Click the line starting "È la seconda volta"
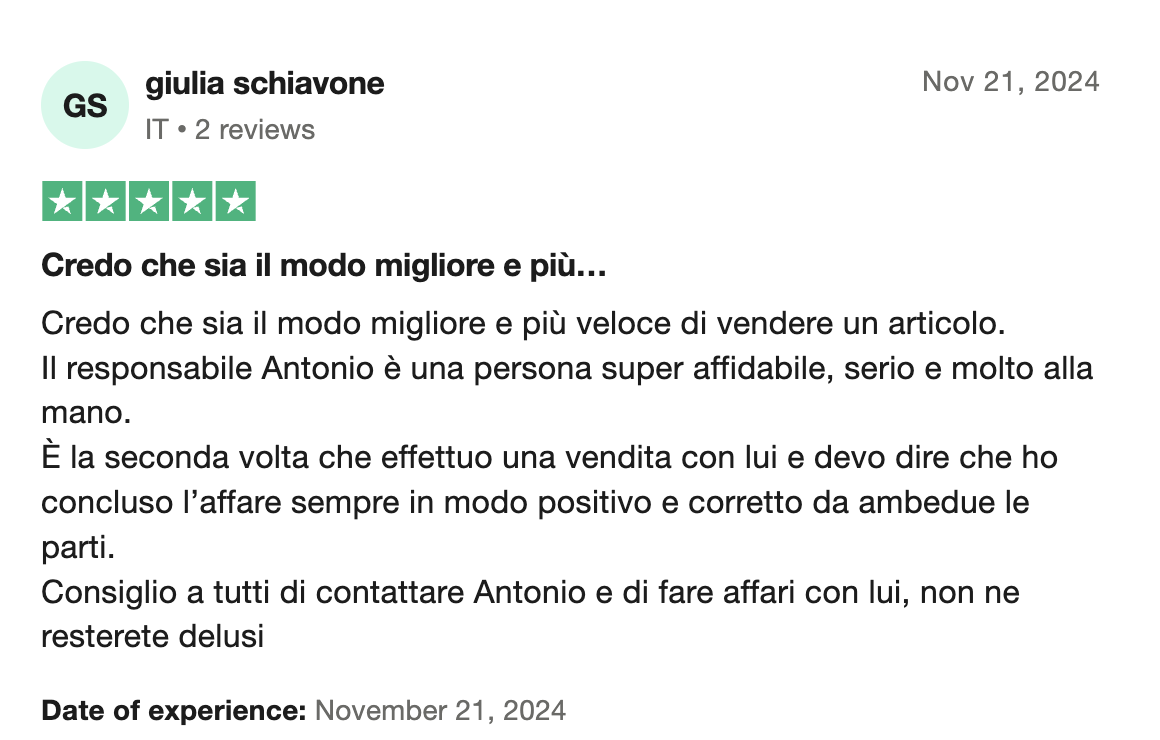 click(549, 458)
